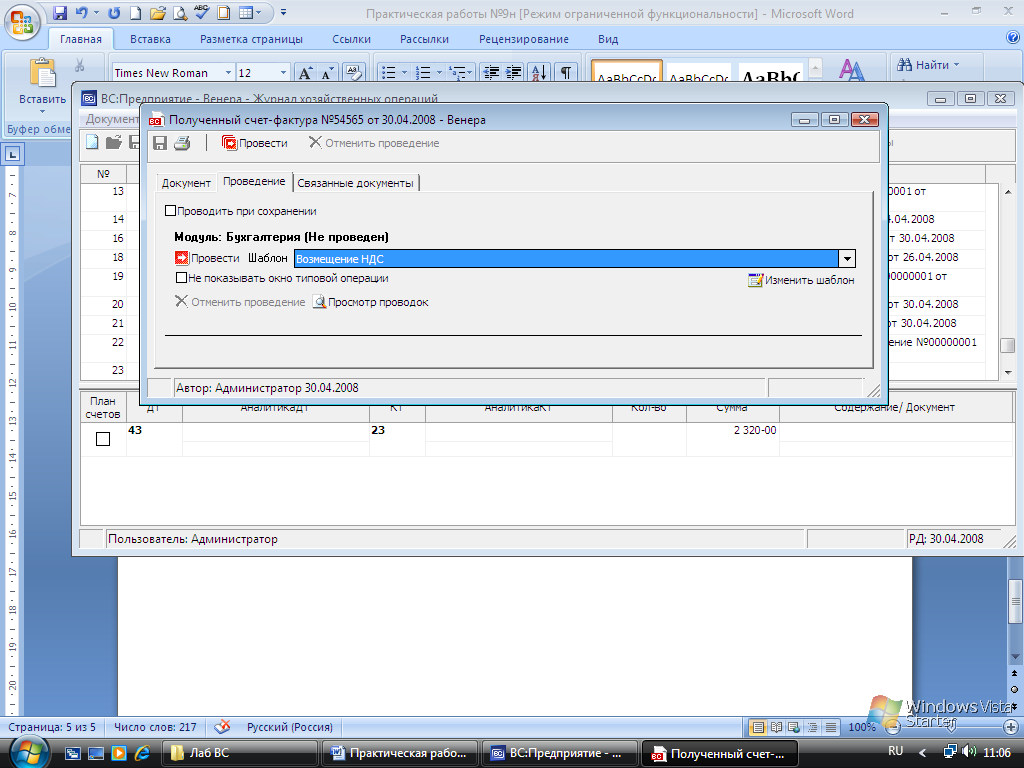
Task: Click the Internet Explorer quick launch icon
Action: click(142, 753)
